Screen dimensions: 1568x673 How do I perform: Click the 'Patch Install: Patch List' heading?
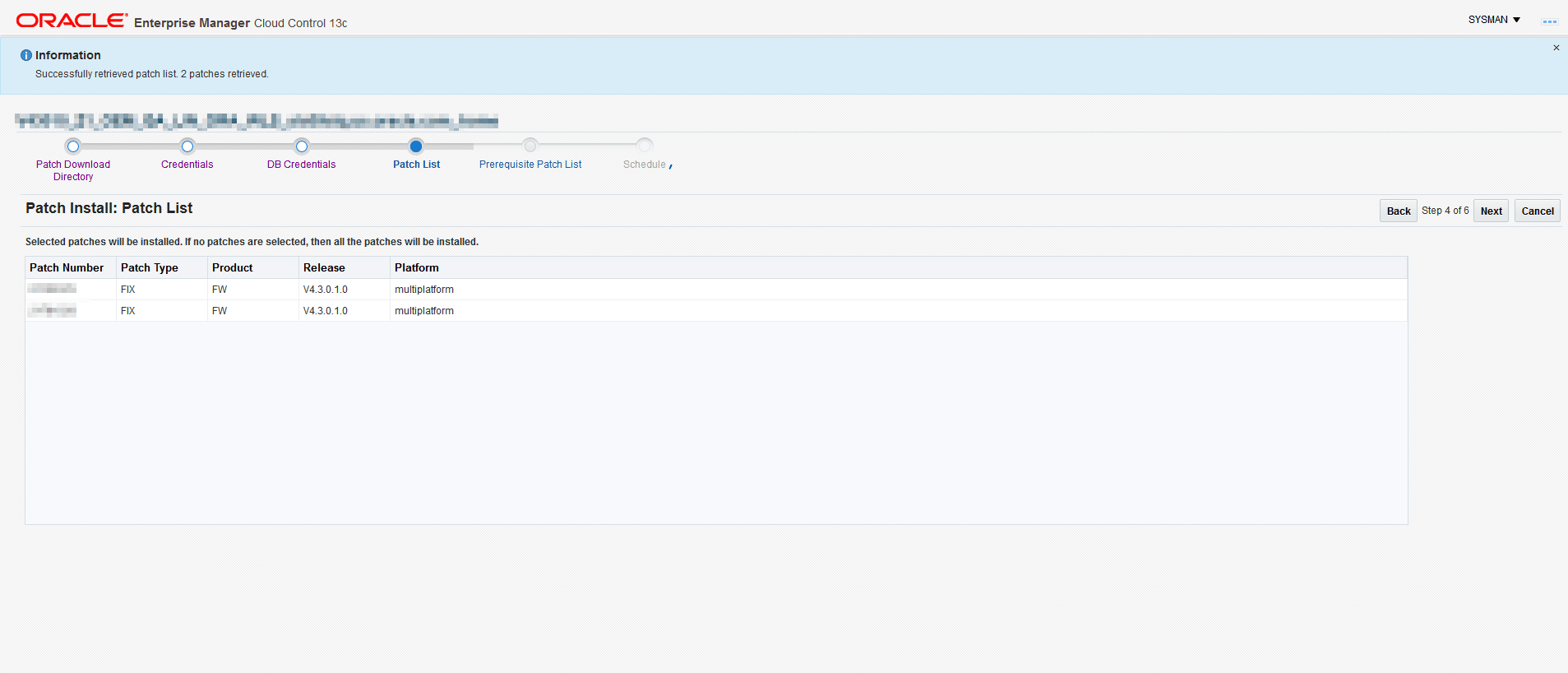(x=109, y=208)
